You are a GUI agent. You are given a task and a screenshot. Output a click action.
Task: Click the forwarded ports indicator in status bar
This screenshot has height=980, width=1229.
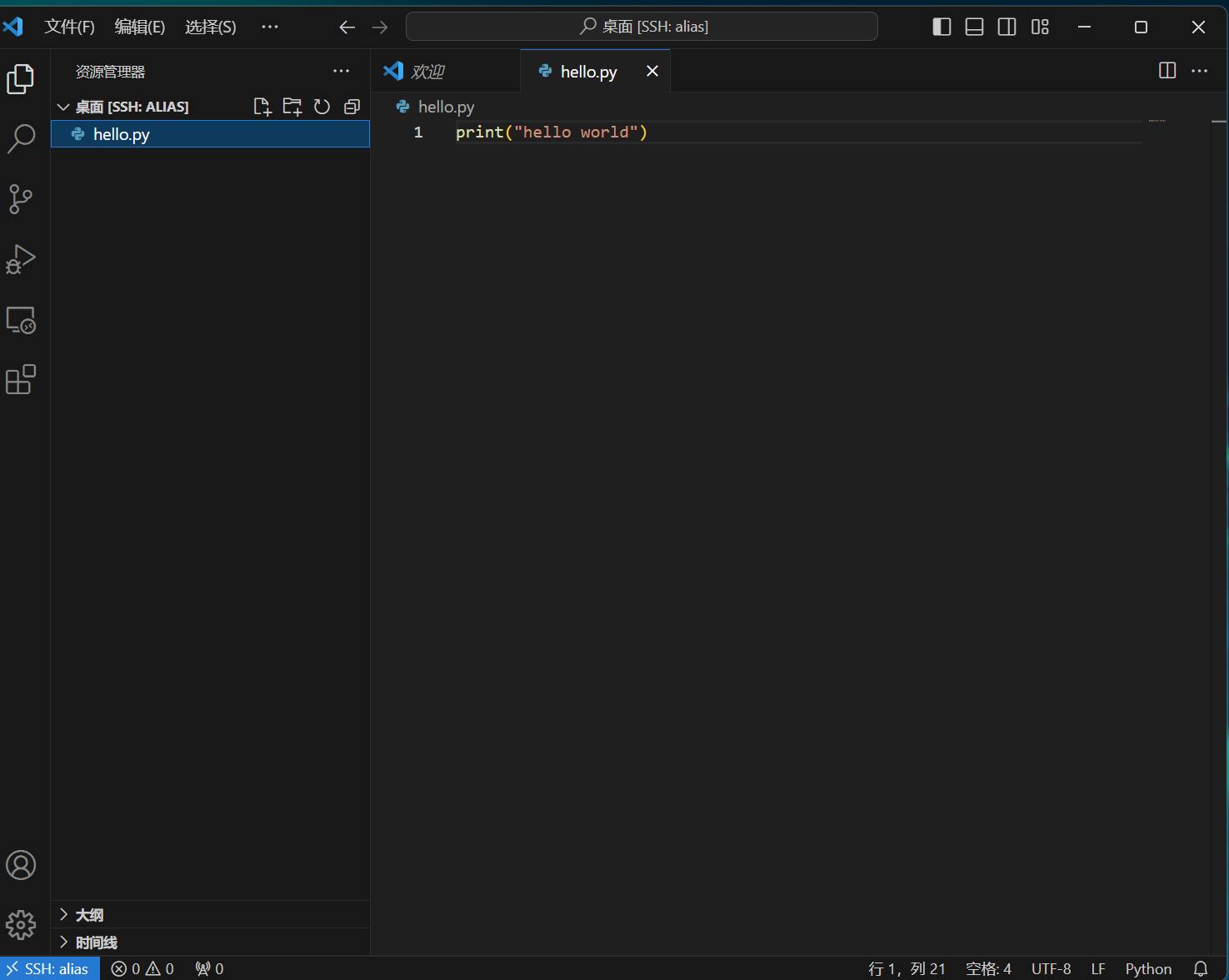(x=209, y=968)
